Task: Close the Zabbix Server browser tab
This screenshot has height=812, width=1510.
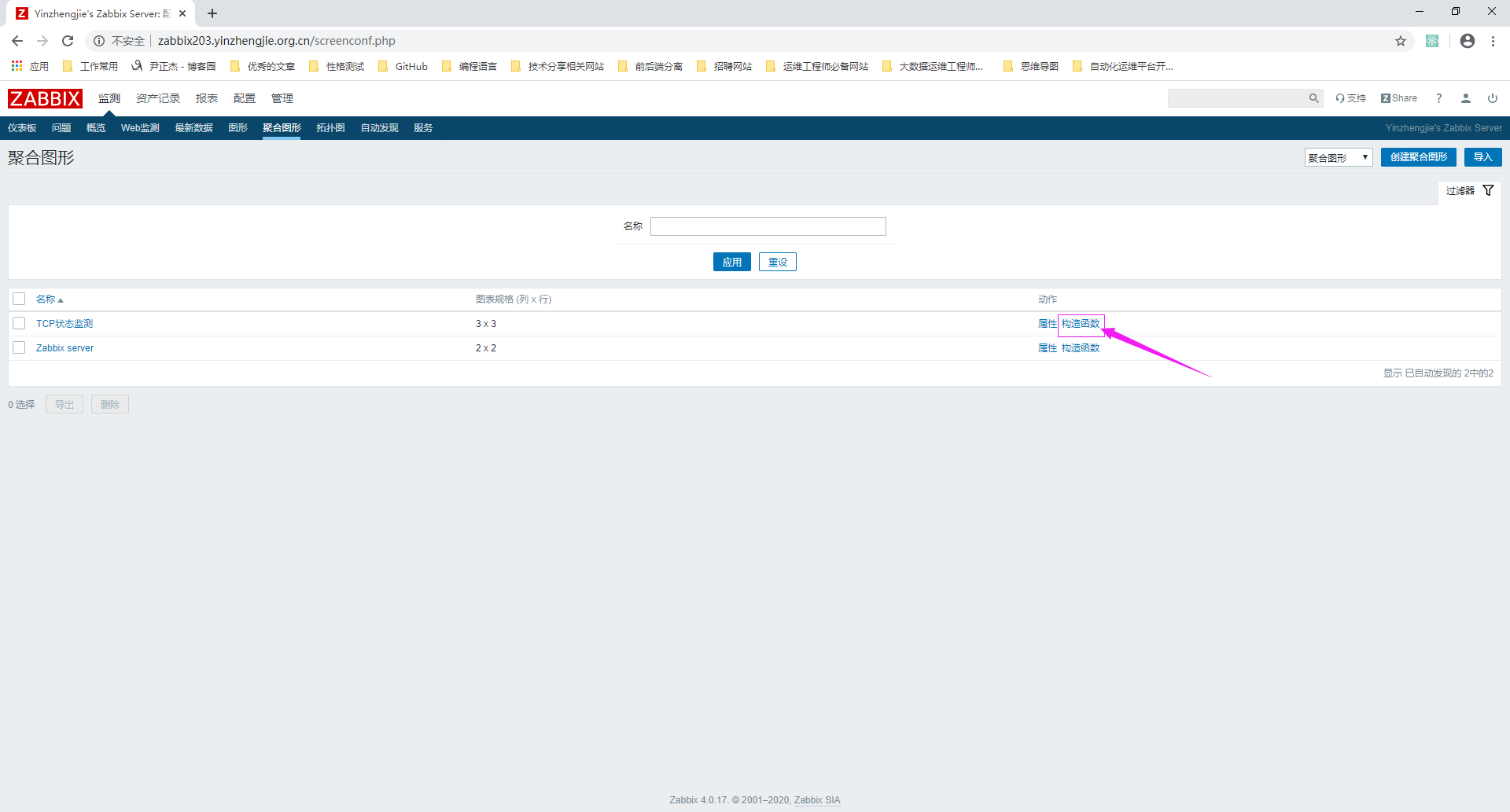Action: coord(182,13)
